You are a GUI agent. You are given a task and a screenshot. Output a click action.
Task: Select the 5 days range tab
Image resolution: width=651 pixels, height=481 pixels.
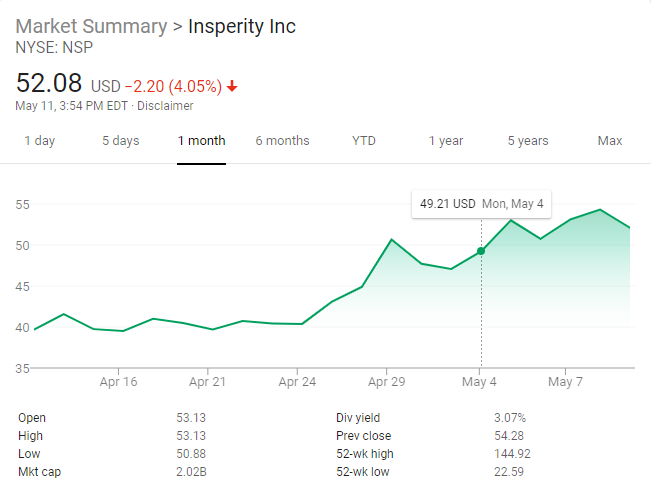click(x=120, y=141)
